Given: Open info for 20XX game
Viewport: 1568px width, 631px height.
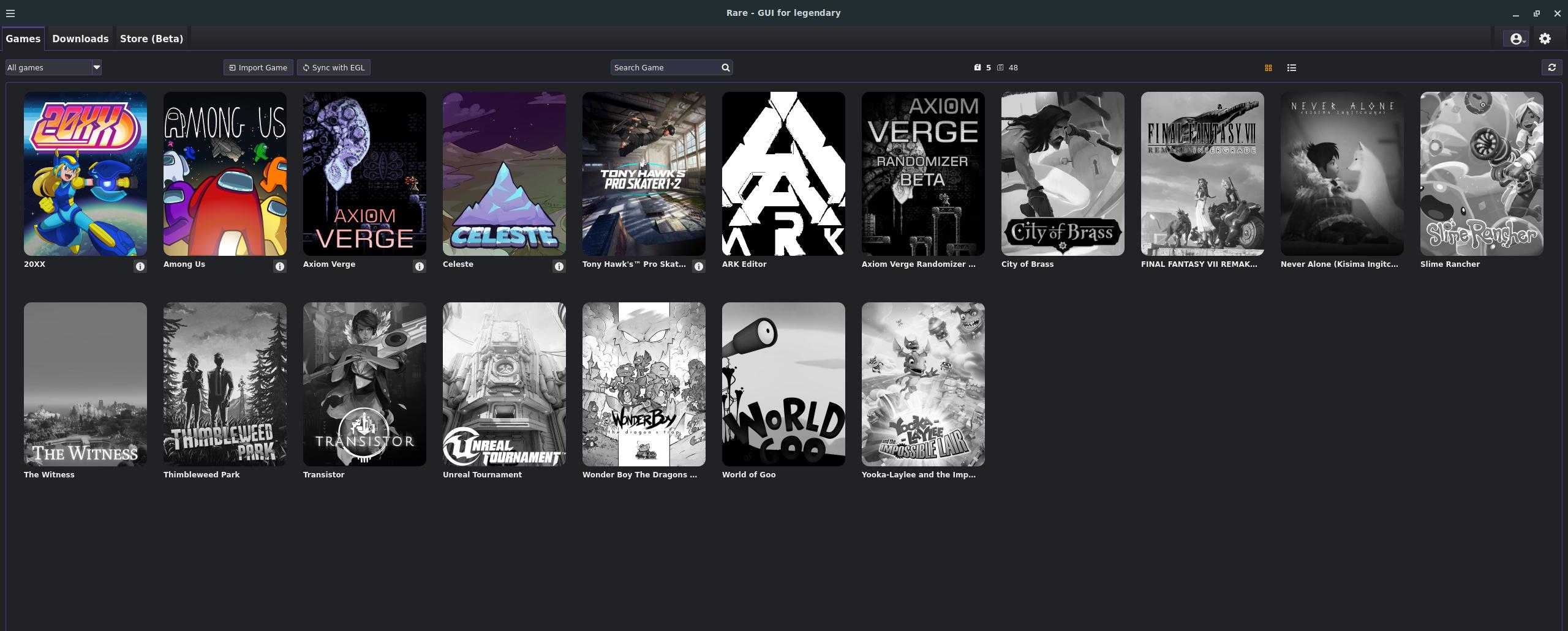Looking at the screenshot, I should 140,266.
